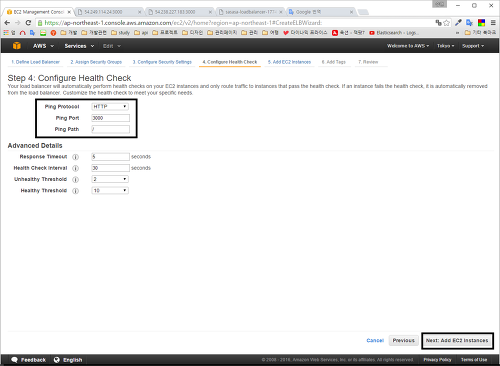This screenshot has height=366, width=500.
Task: Expand the AWS menu
Action: [43, 46]
